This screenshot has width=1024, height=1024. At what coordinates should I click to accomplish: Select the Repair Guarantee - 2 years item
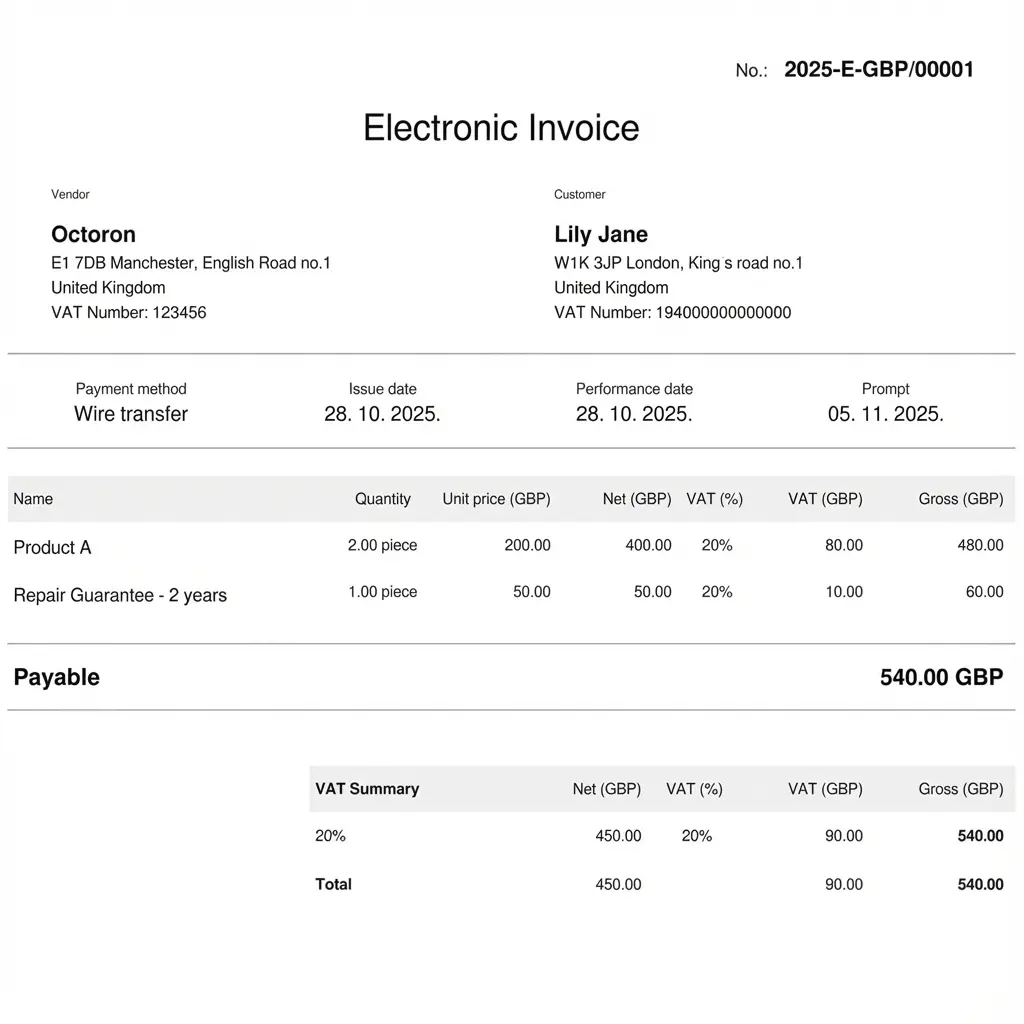coord(120,595)
